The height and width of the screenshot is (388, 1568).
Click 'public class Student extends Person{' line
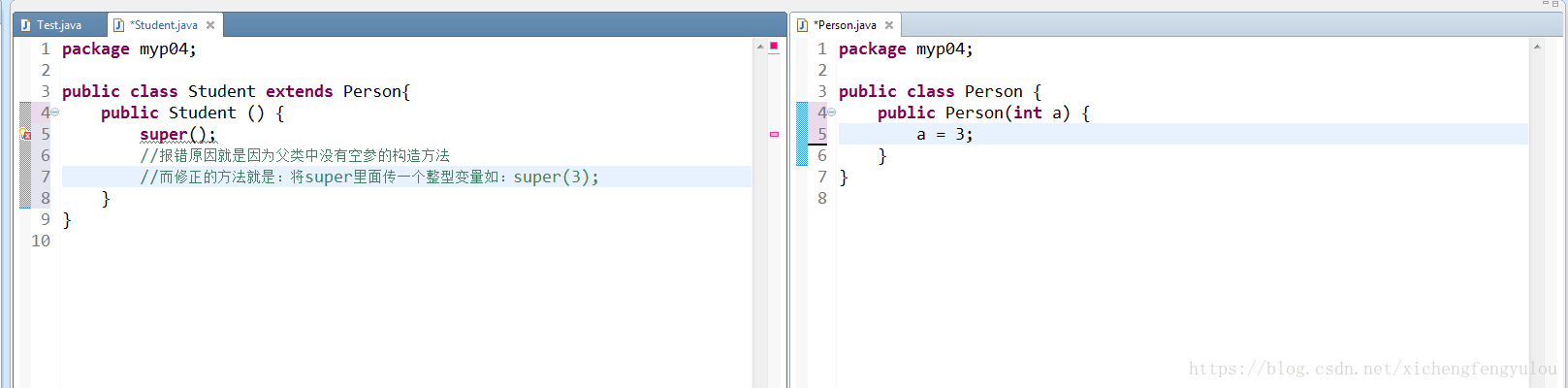click(x=237, y=91)
